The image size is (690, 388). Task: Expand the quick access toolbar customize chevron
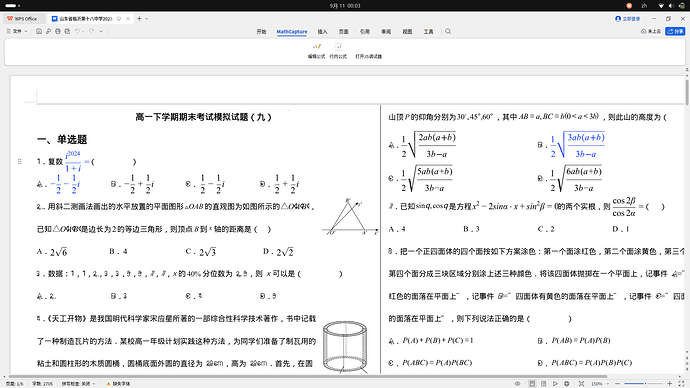[x=101, y=31]
